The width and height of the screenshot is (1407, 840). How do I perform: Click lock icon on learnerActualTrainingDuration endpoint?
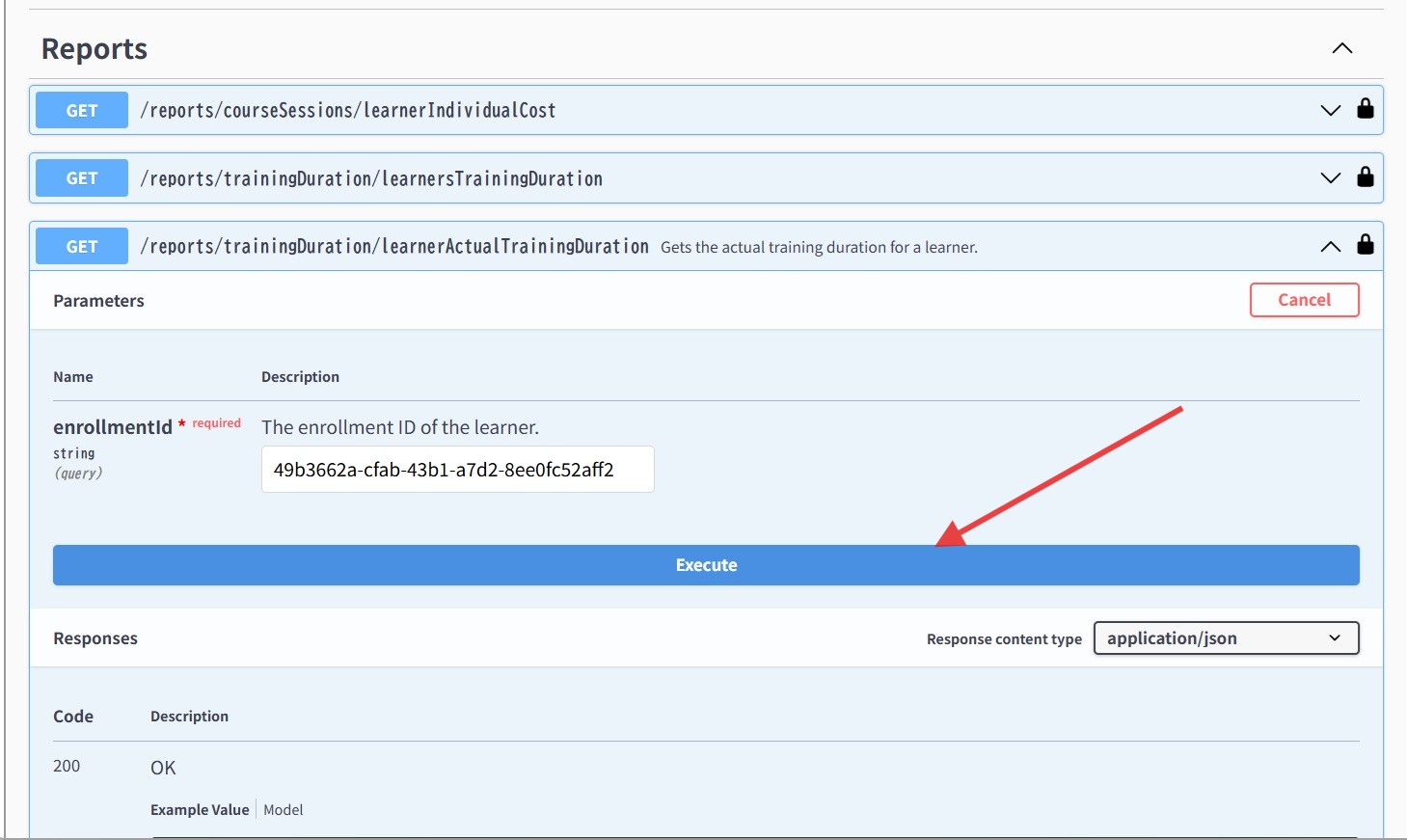[1366, 244]
